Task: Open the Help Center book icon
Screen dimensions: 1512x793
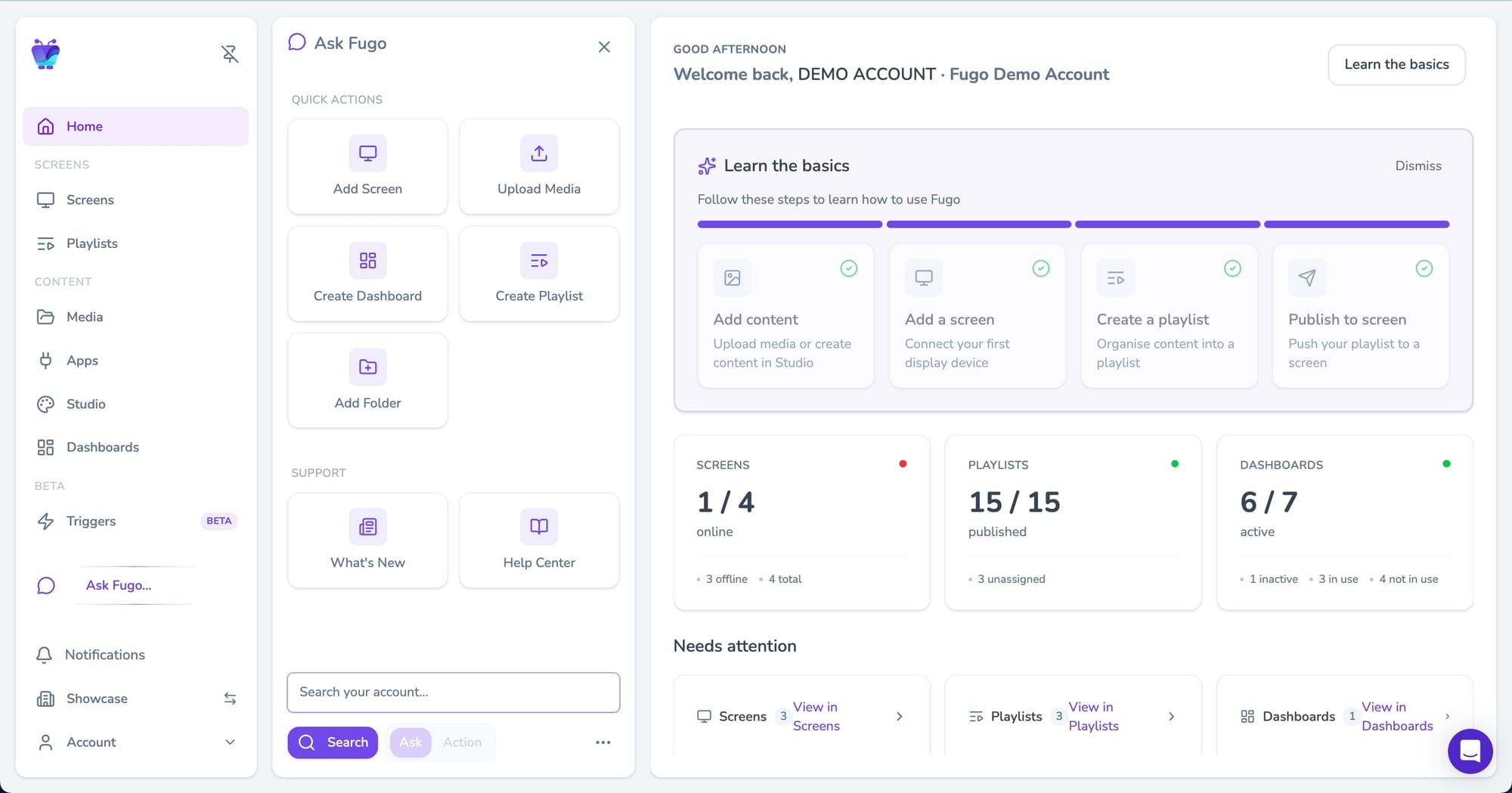Action: pyautogui.click(x=538, y=526)
